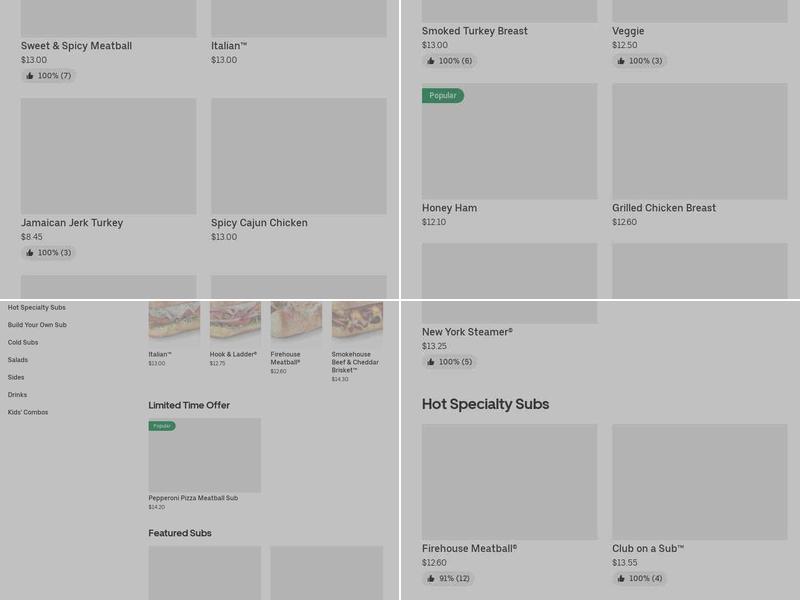Open the Salads menu section

coord(18,360)
